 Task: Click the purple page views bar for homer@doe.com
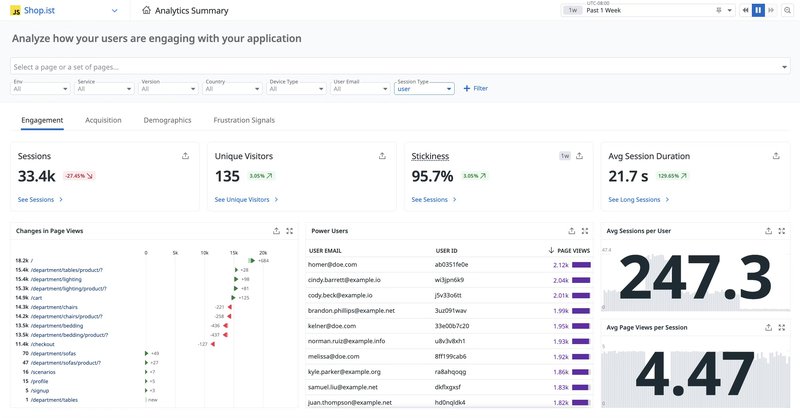[x=580, y=265]
